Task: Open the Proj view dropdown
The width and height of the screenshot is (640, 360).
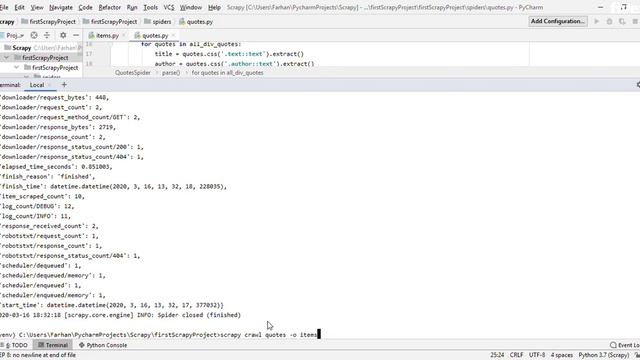Action: pyautogui.click(x=14, y=36)
